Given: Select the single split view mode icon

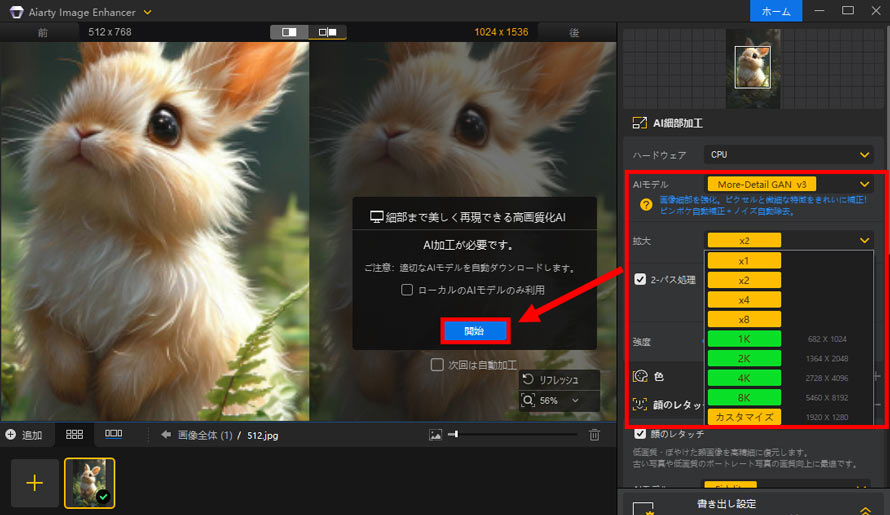Looking at the screenshot, I should tap(289, 32).
